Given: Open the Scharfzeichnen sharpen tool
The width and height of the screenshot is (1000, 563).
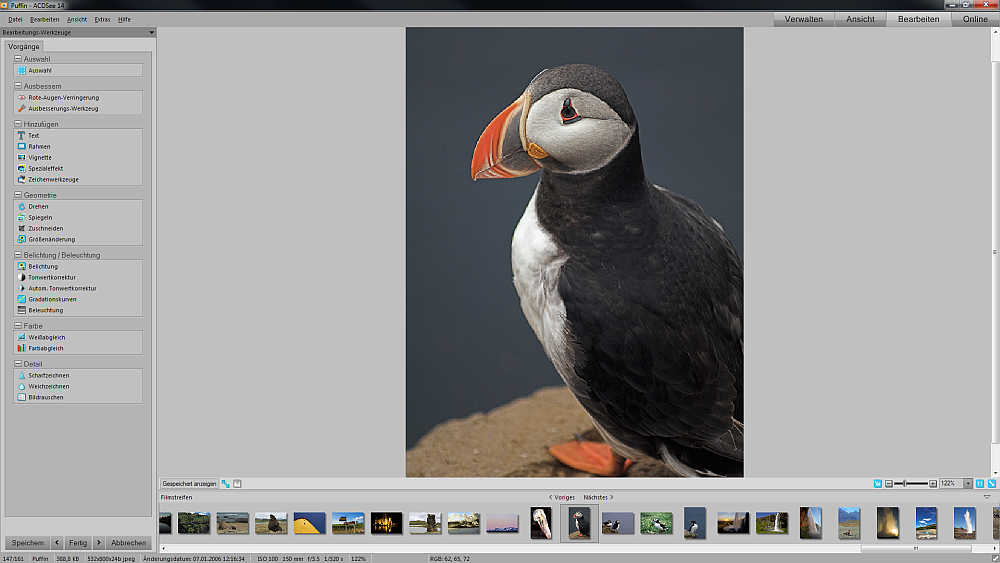Looking at the screenshot, I should click(48, 375).
